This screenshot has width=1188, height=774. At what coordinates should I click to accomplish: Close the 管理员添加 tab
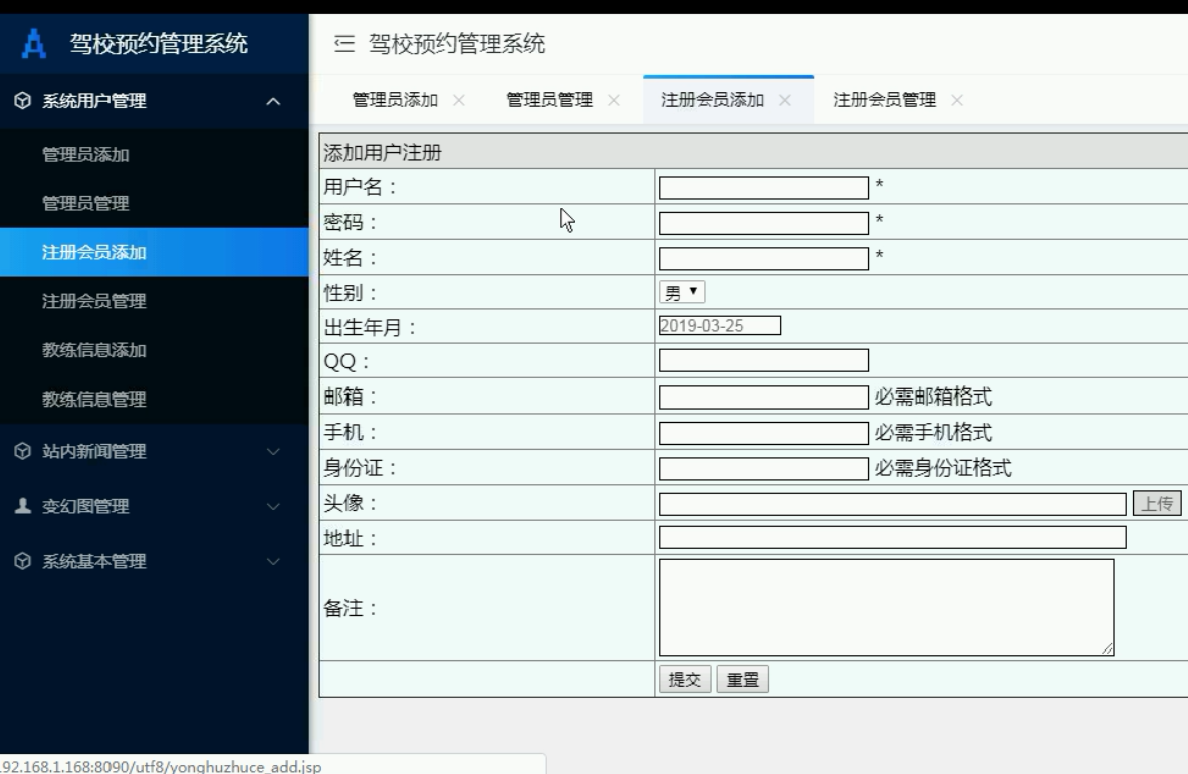tap(458, 100)
